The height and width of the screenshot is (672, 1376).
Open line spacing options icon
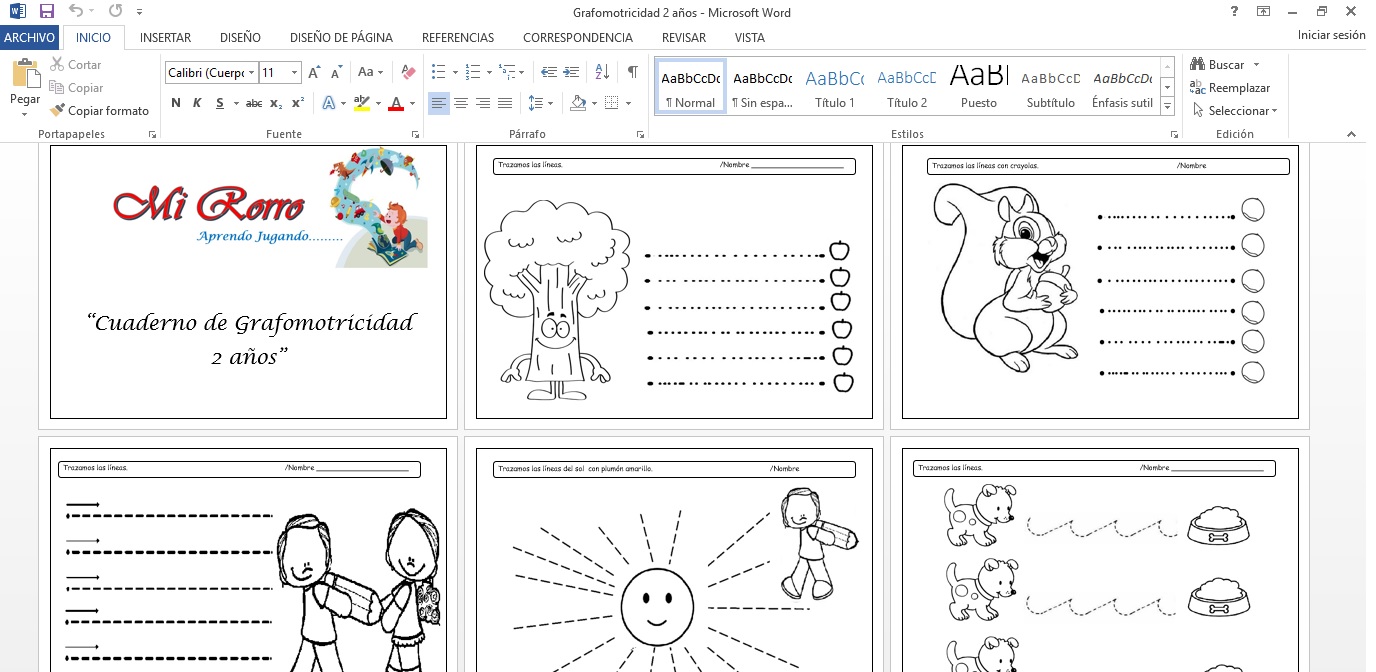click(x=535, y=103)
